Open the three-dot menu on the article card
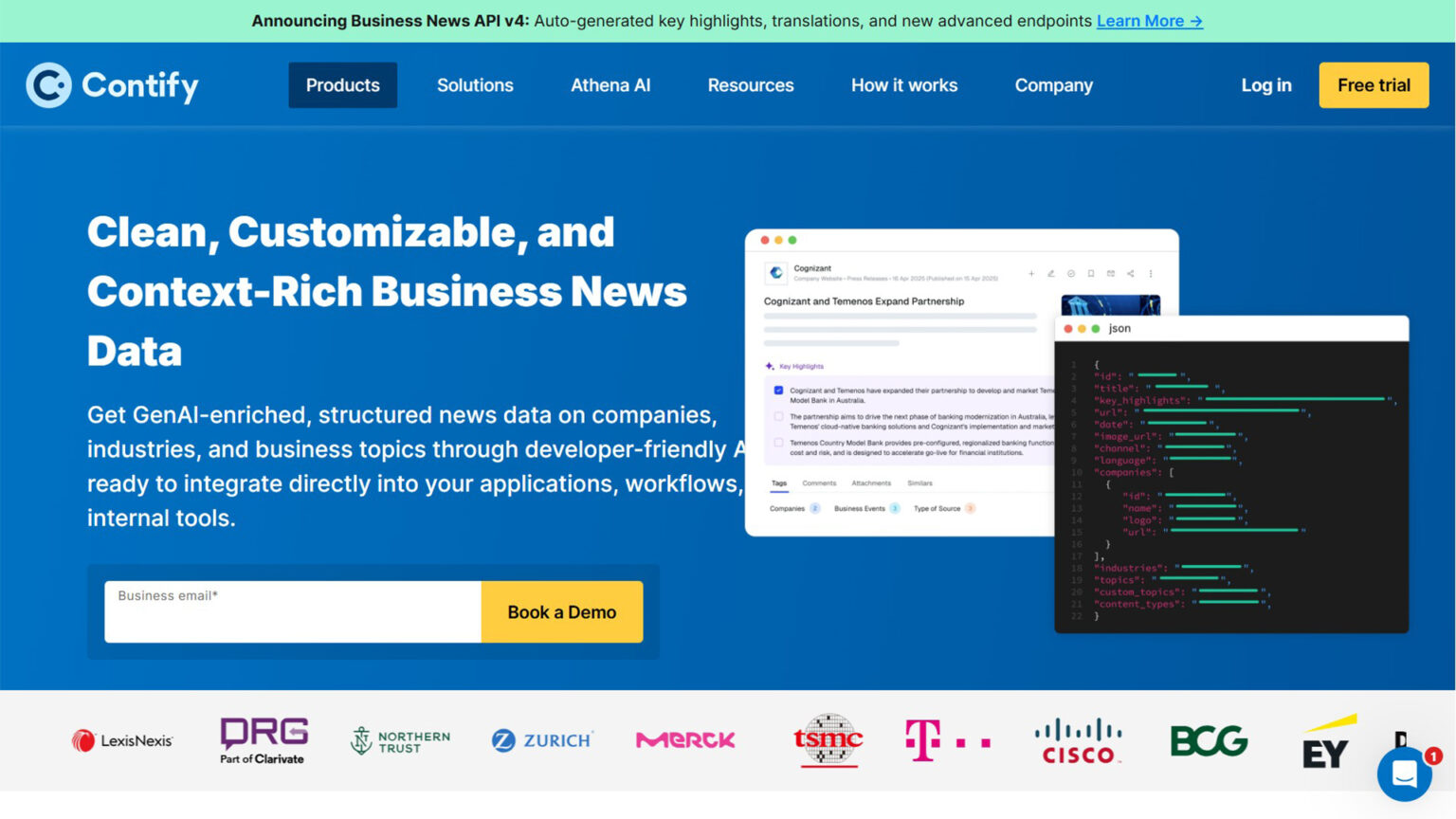 1151,274
